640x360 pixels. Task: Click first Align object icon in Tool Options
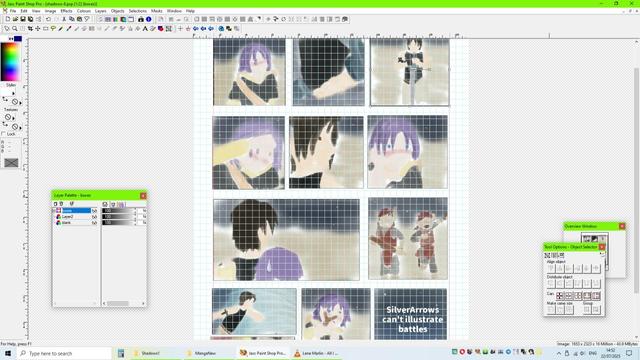tap(551, 268)
